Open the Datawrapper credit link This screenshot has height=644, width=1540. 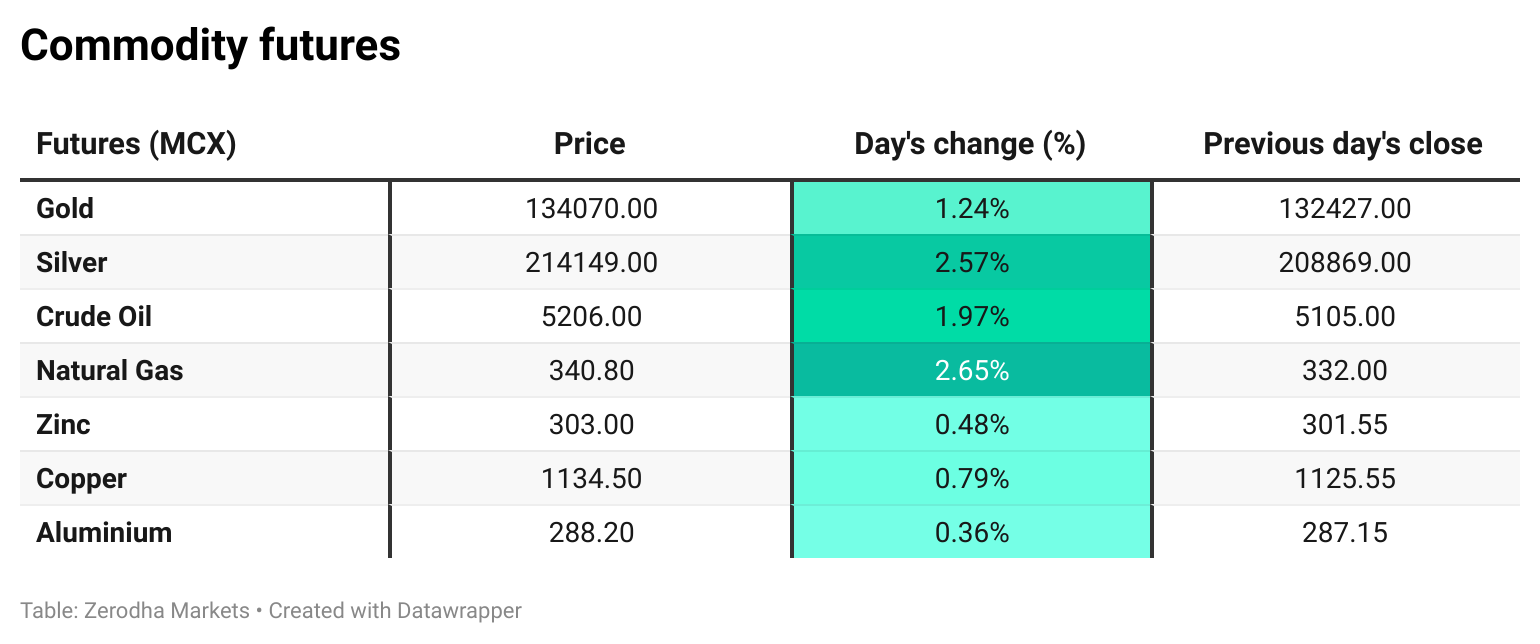pos(459,610)
